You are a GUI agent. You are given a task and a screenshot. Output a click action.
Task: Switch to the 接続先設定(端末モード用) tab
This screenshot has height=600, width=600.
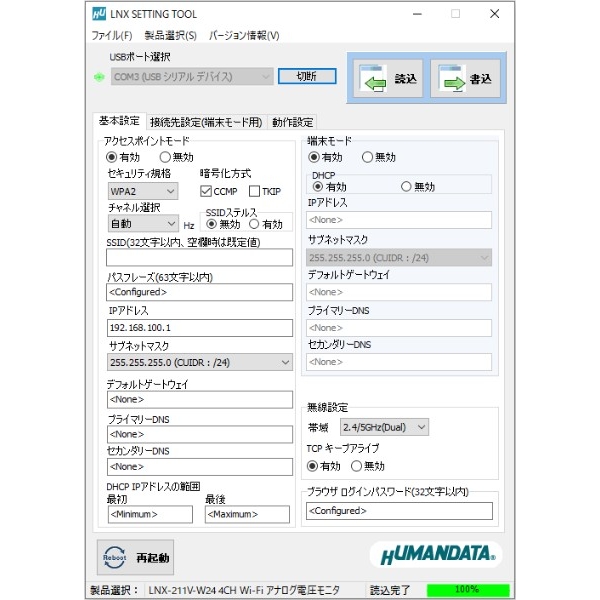pos(206,122)
